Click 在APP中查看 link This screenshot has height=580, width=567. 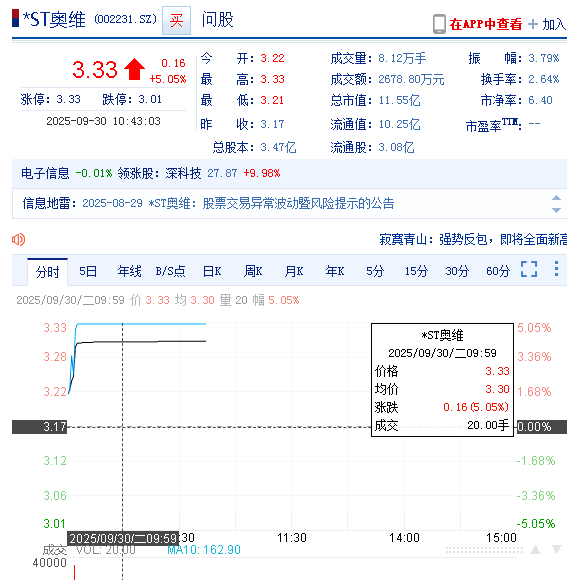coord(486,24)
